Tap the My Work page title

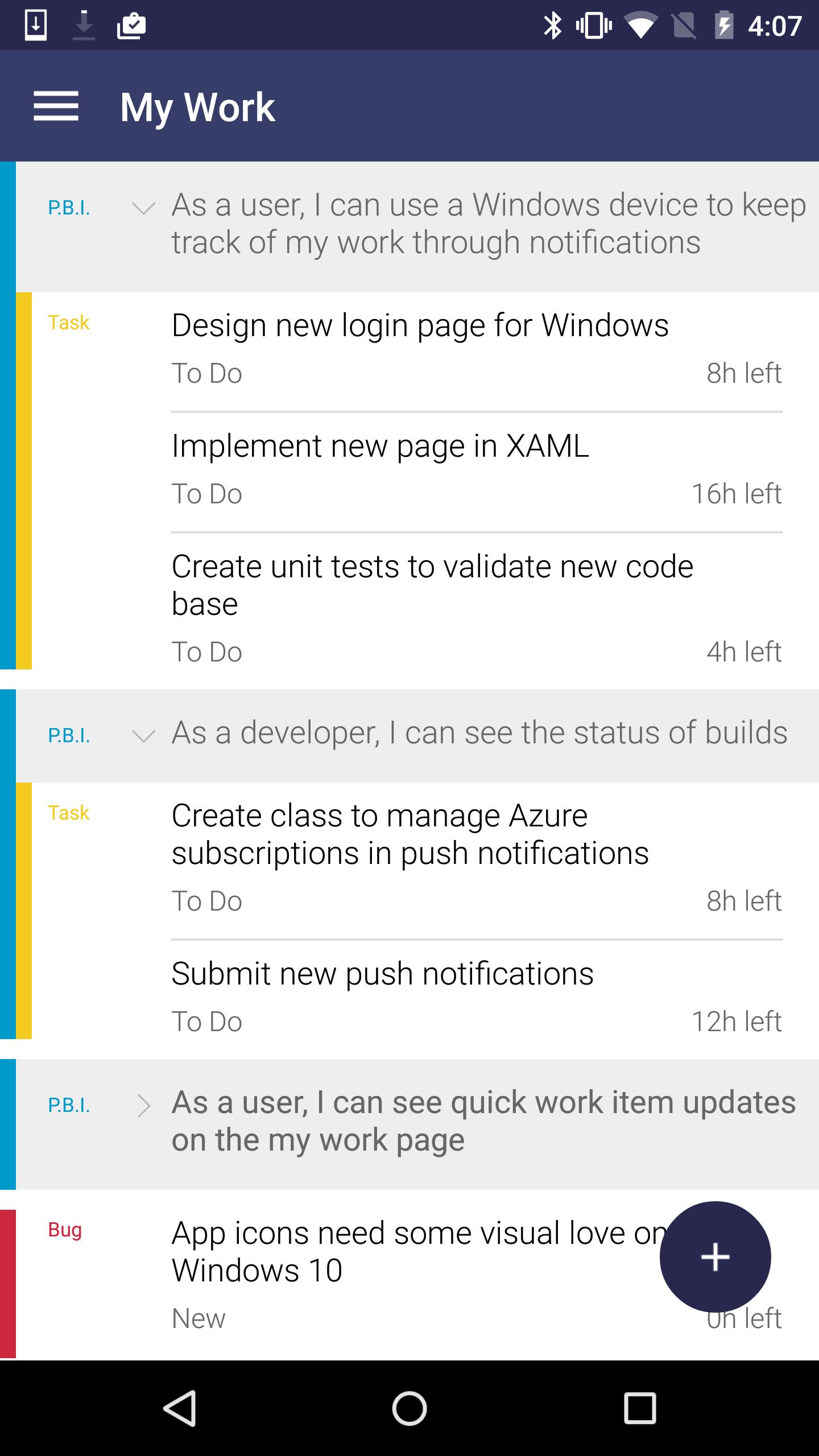point(197,107)
